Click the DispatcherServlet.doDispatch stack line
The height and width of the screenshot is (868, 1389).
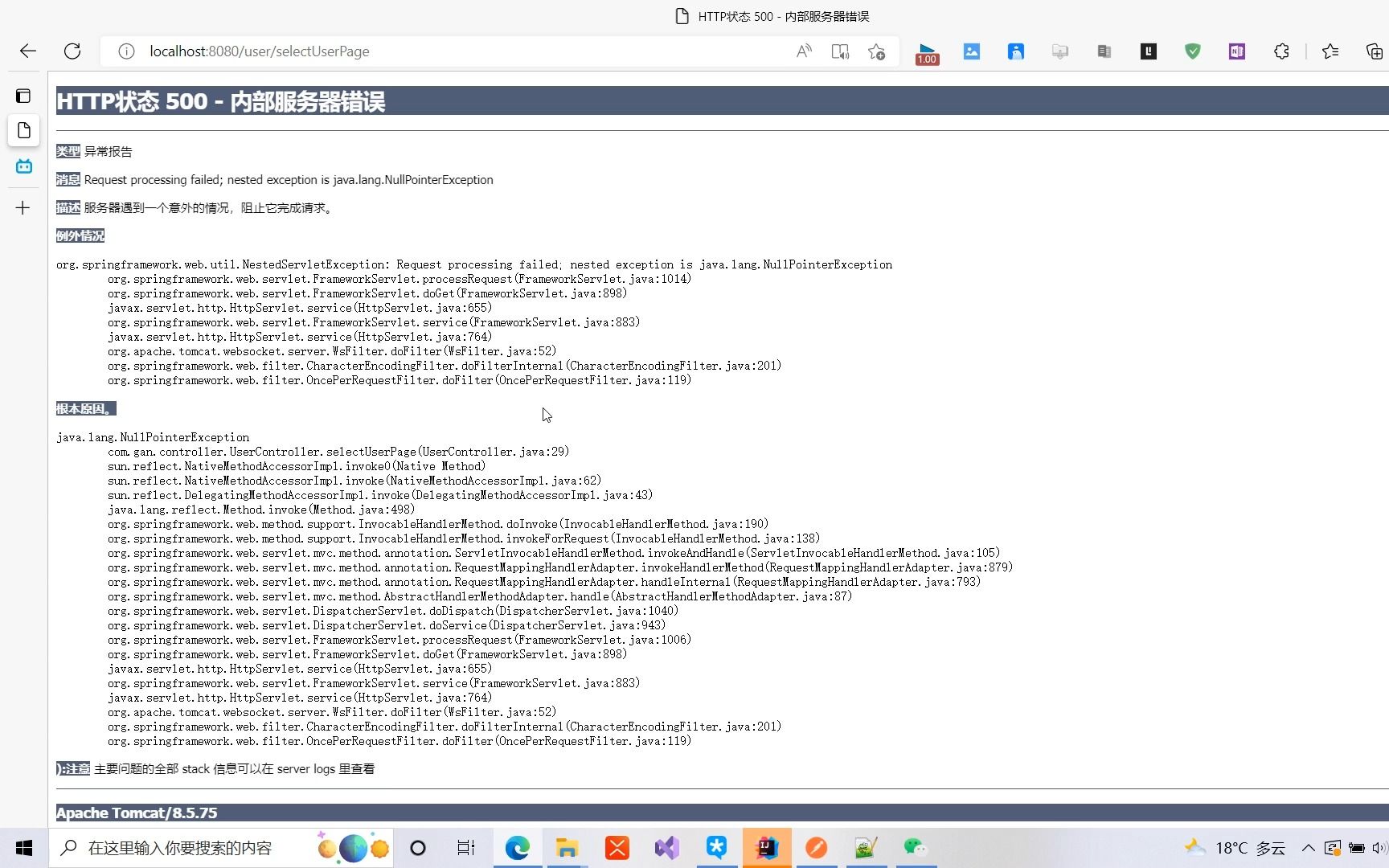click(393, 611)
